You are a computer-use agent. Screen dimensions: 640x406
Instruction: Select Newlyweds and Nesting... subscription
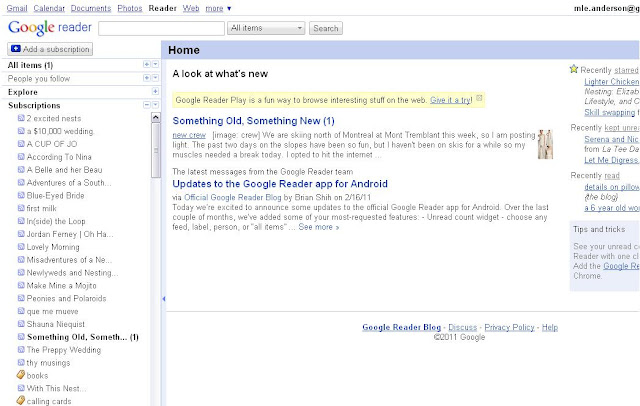72,273
